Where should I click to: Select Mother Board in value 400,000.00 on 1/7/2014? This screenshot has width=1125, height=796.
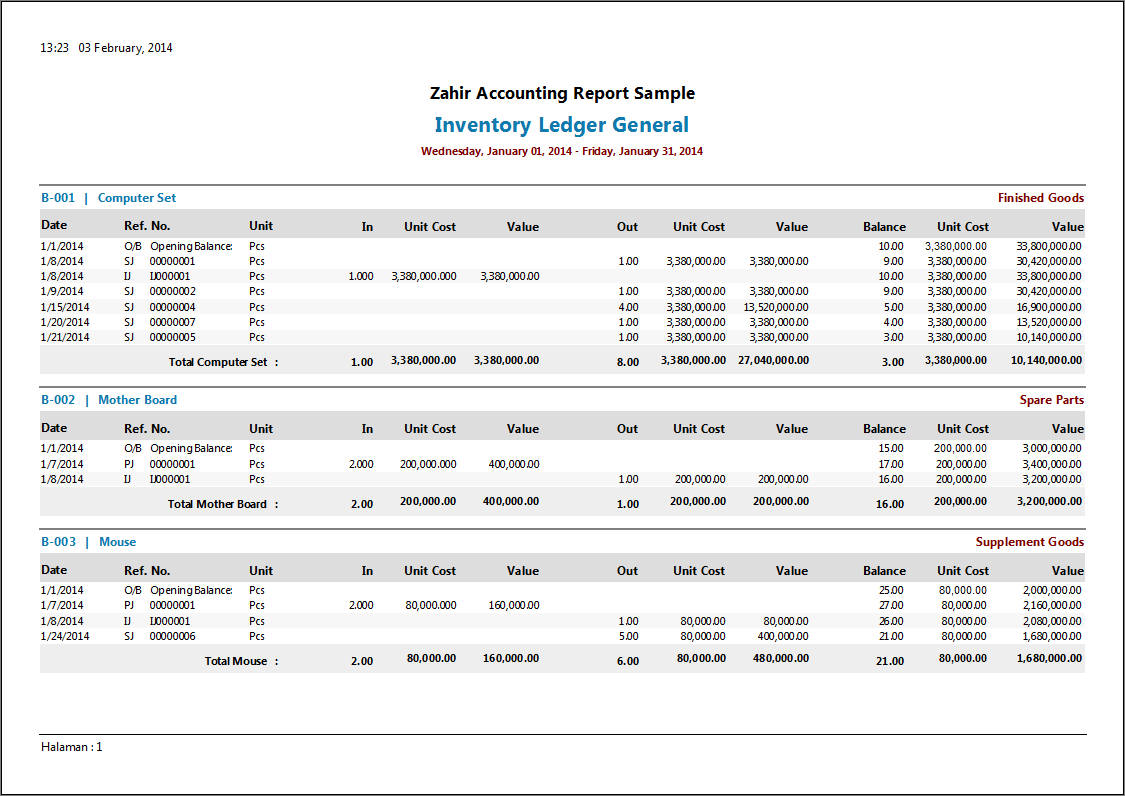tap(514, 464)
